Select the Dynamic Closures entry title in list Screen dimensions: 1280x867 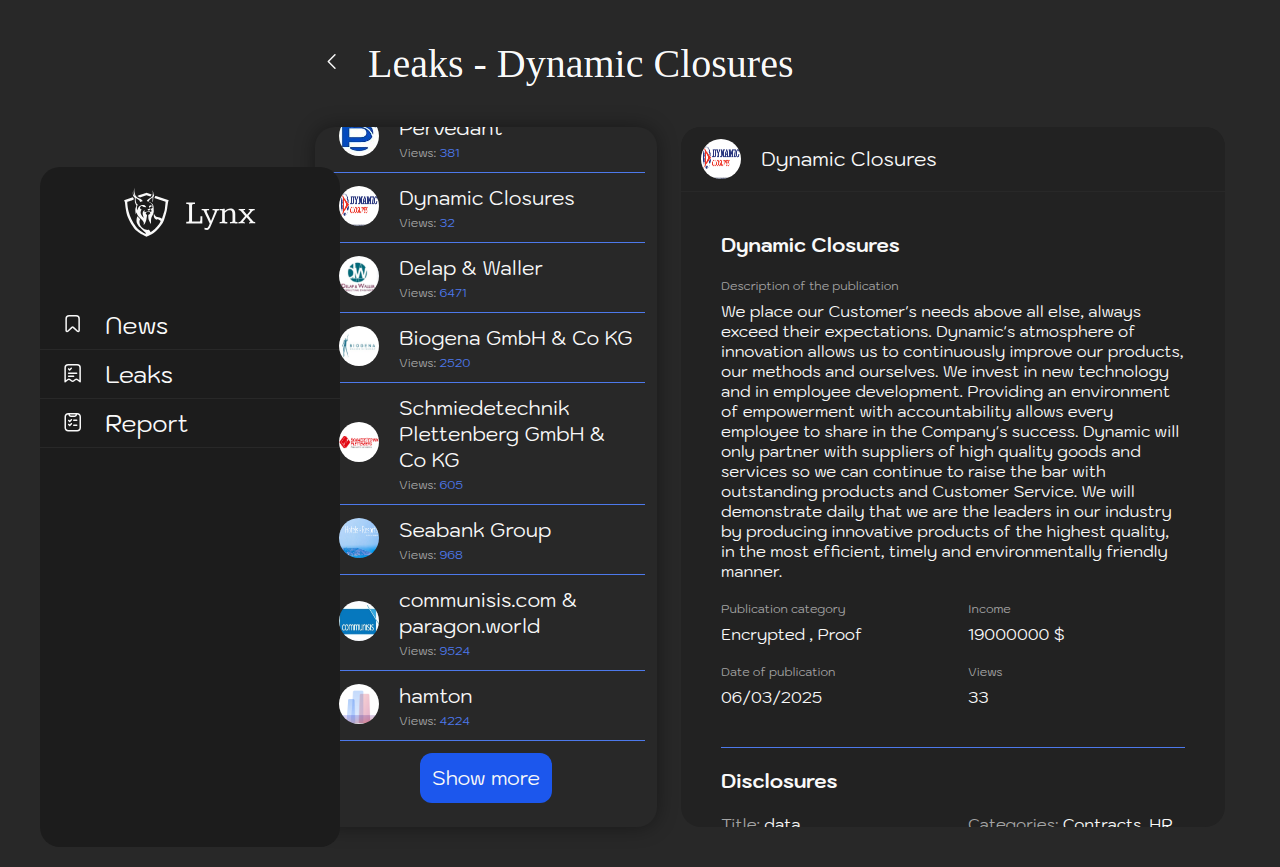tap(486, 198)
